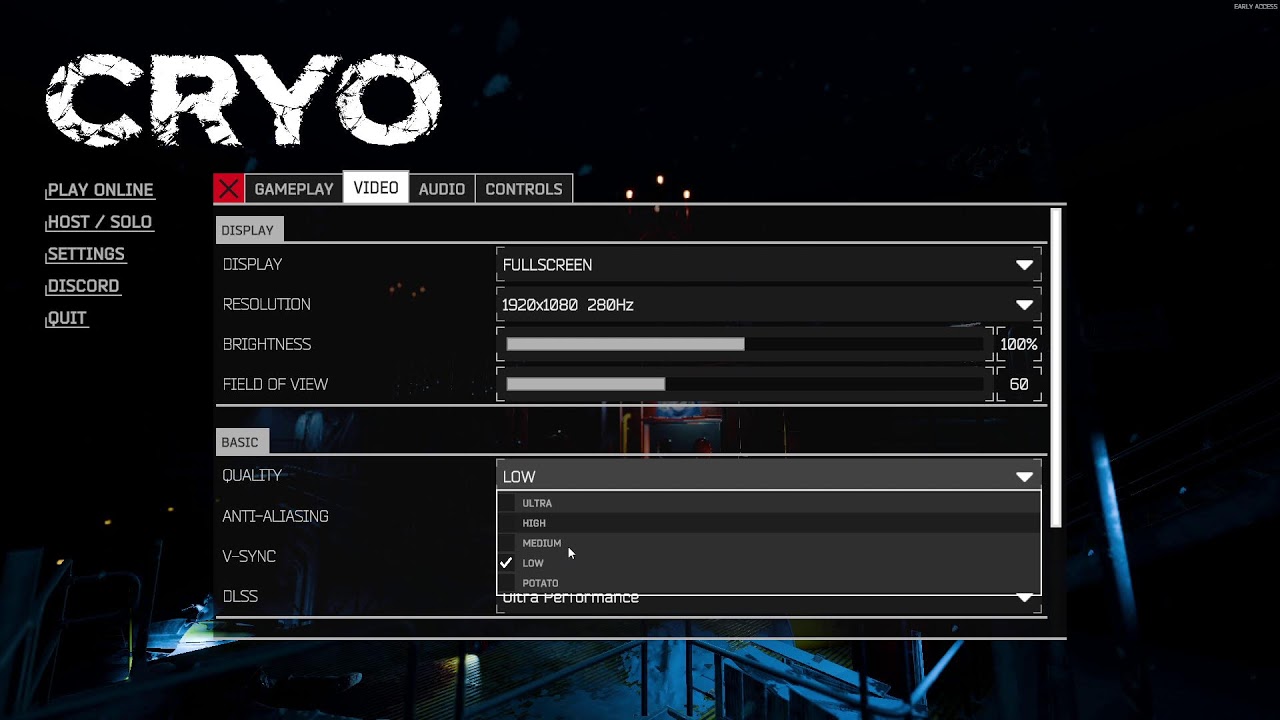Open the Display mode Fullscreen dropdown
The width and height of the screenshot is (1280, 720).
click(x=769, y=265)
